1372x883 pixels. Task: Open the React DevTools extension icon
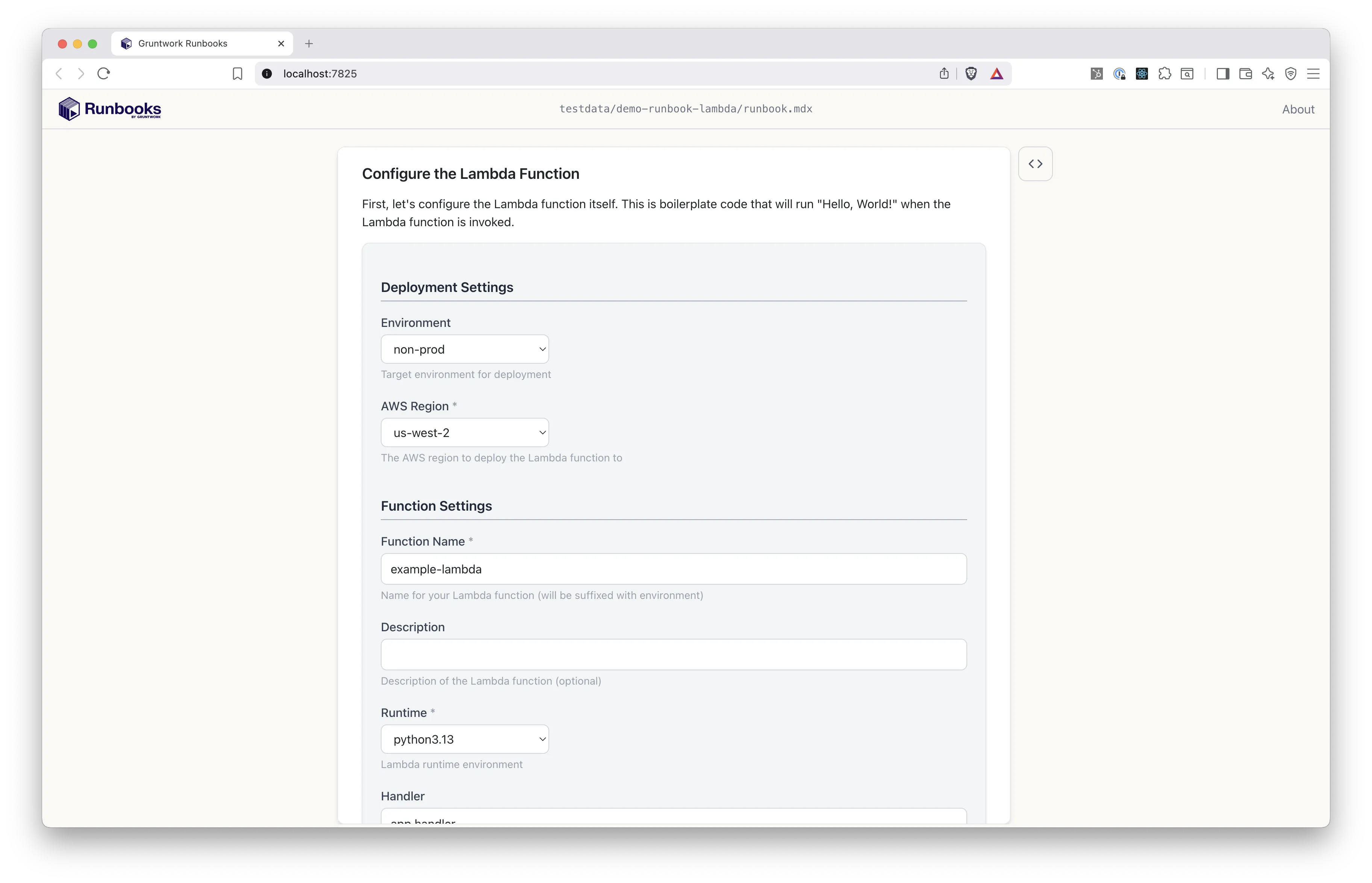pyautogui.click(x=1142, y=73)
